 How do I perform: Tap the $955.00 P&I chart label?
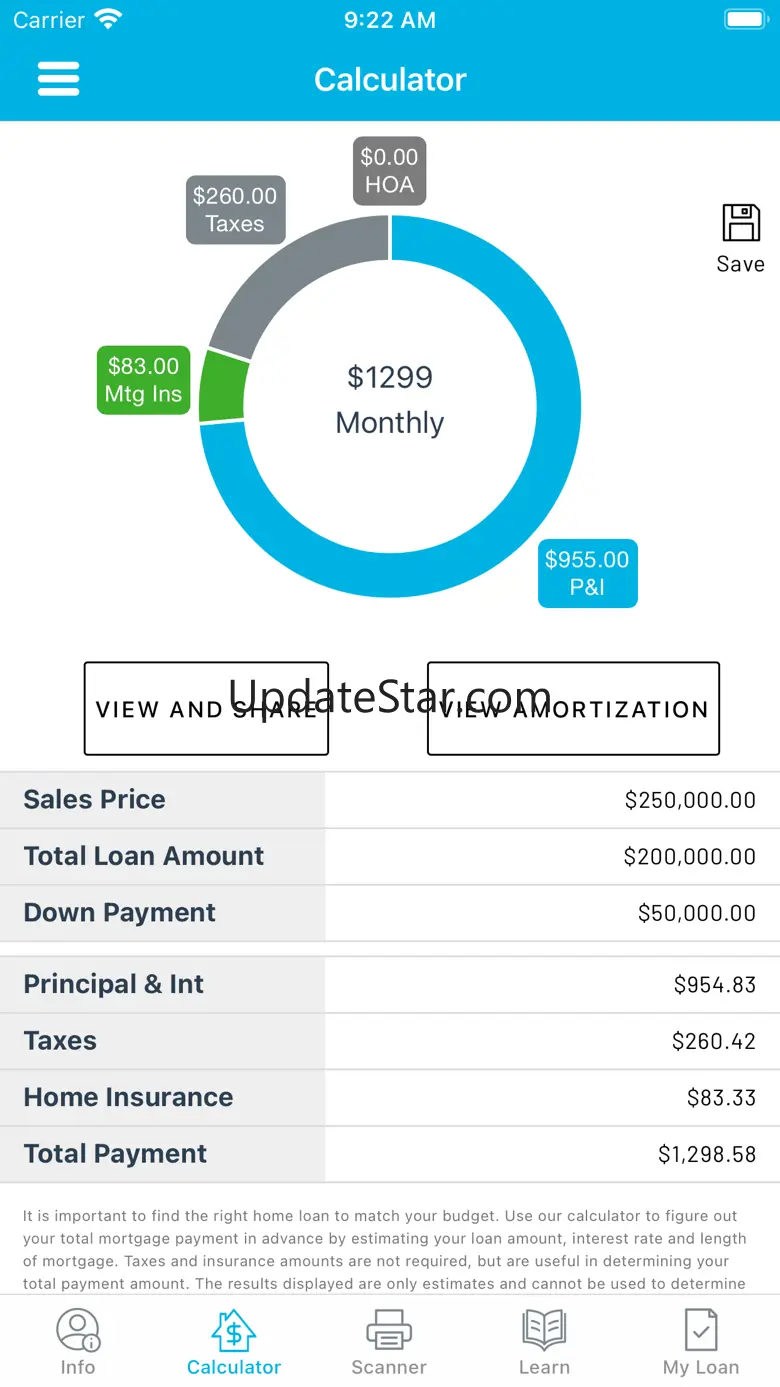(587, 573)
